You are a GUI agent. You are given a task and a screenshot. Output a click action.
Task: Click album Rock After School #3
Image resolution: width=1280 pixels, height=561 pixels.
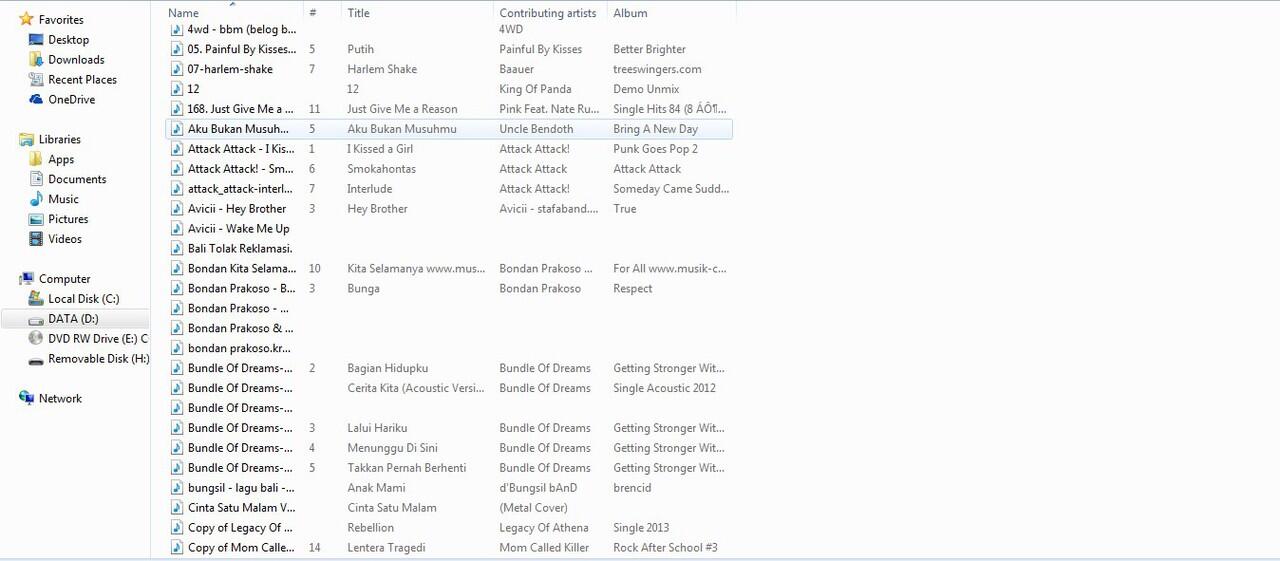(x=665, y=548)
